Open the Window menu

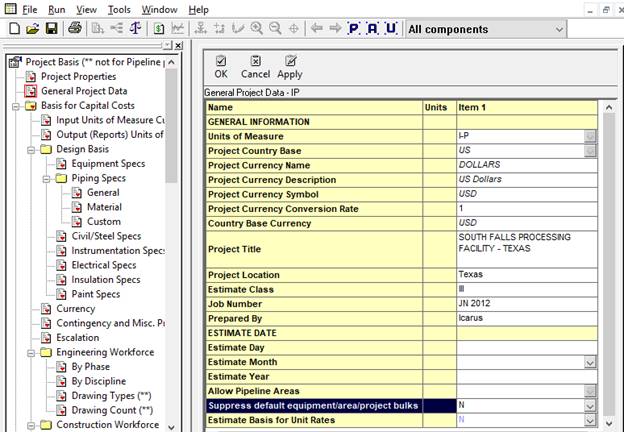(160, 10)
